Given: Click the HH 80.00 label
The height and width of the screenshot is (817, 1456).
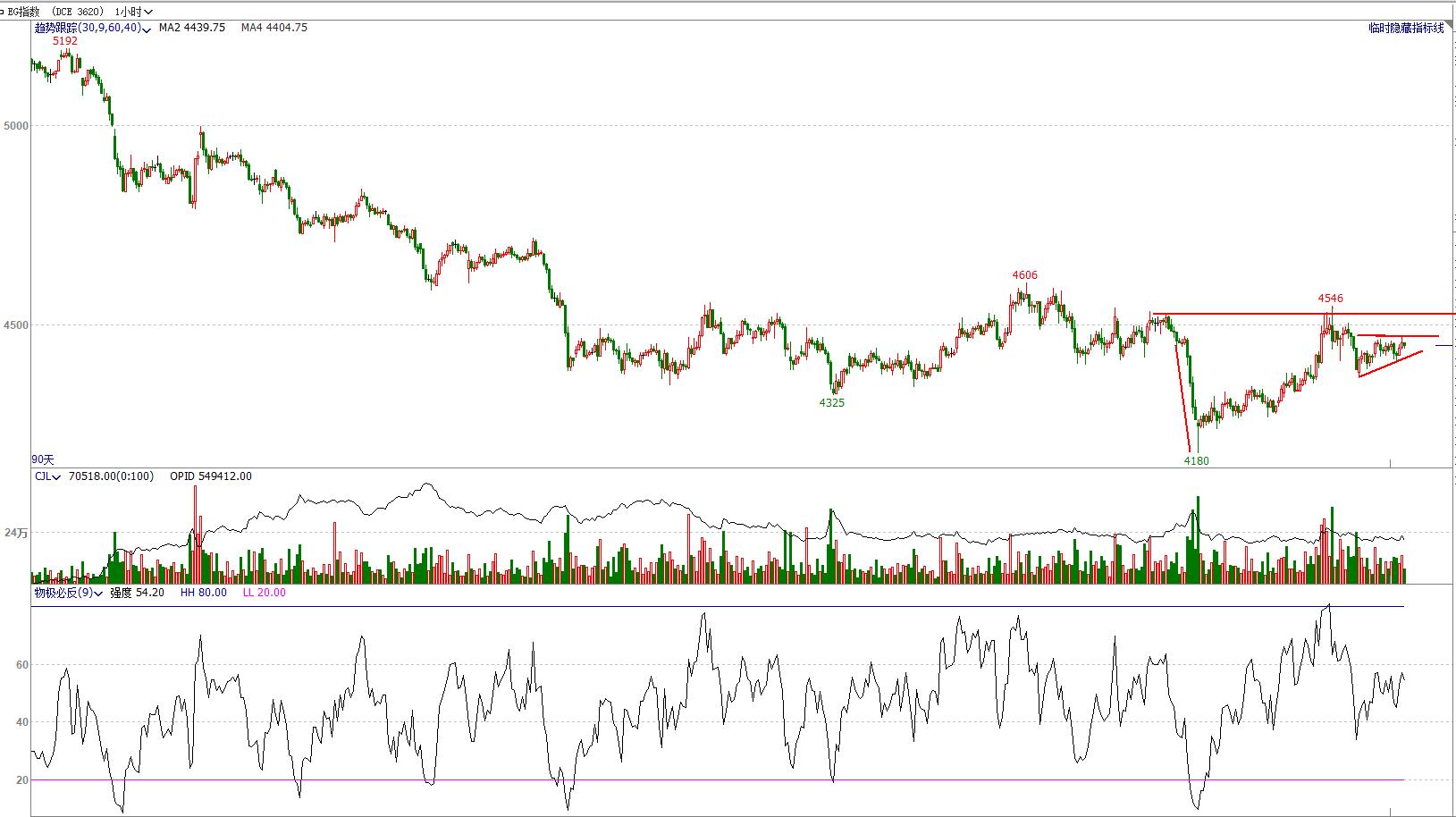Looking at the screenshot, I should click(x=204, y=593).
